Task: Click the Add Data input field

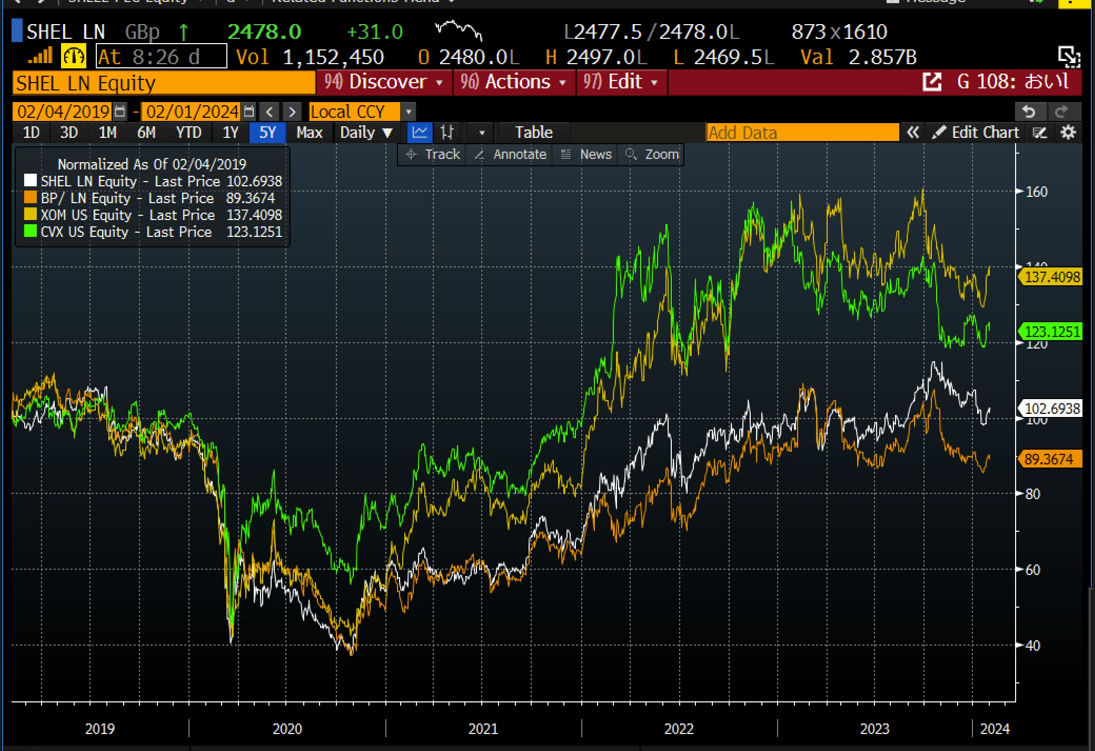Action: [x=802, y=132]
